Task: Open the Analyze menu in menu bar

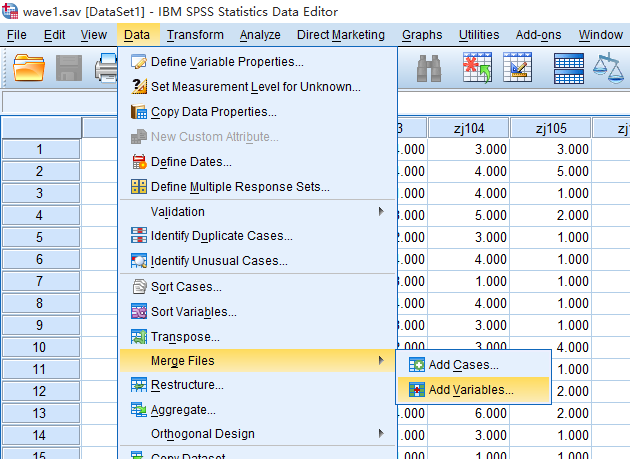Action: [260, 35]
